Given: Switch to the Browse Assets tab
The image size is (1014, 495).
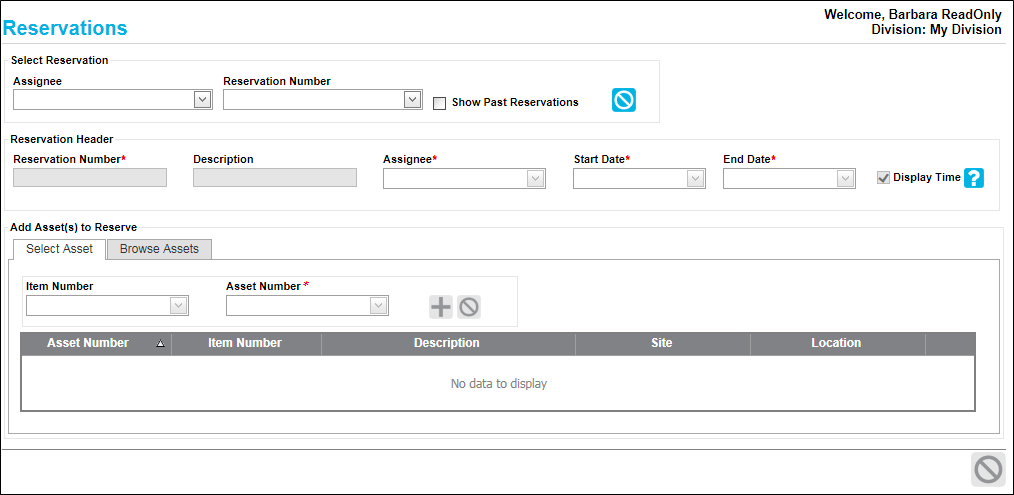Looking at the screenshot, I should (159, 249).
